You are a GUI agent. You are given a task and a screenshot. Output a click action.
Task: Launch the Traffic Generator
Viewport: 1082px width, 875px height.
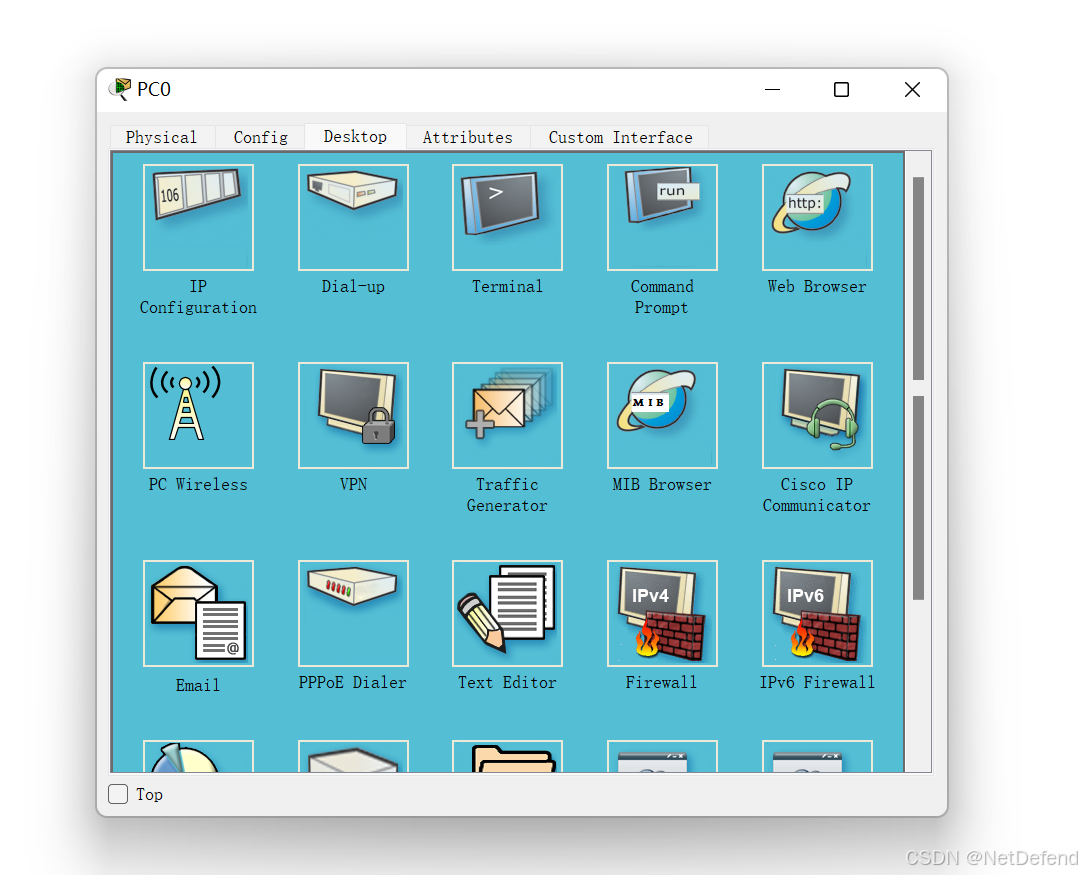click(507, 415)
